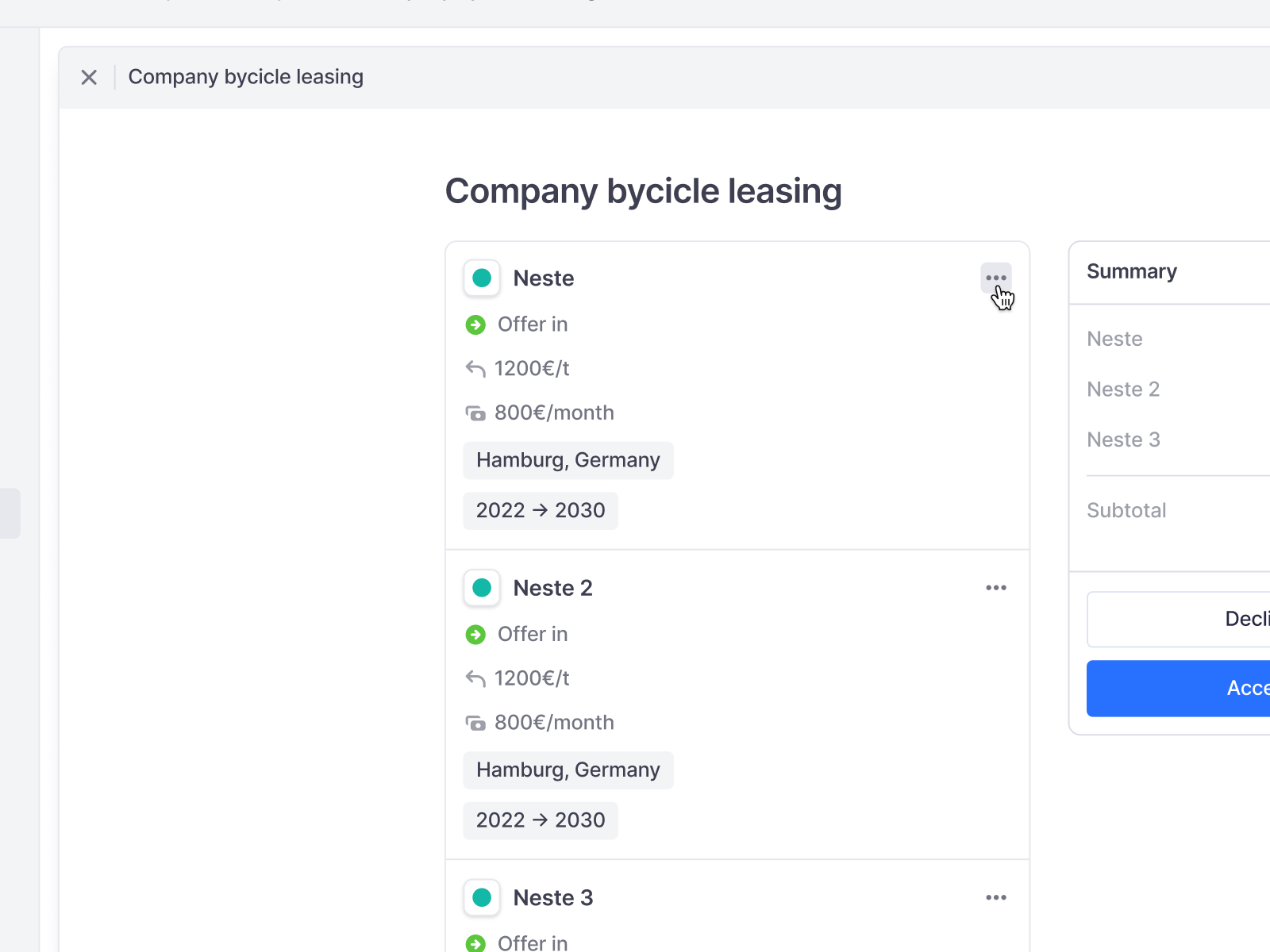Open the more options menu for Neste

click(x=995, y=278)
